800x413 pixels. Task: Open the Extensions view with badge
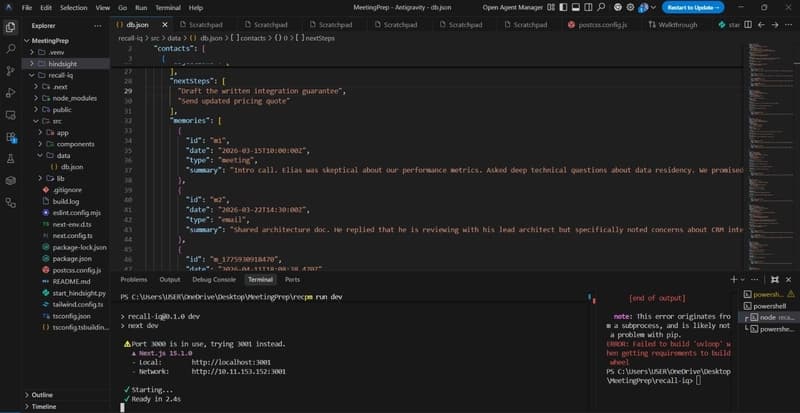[10, 137]
